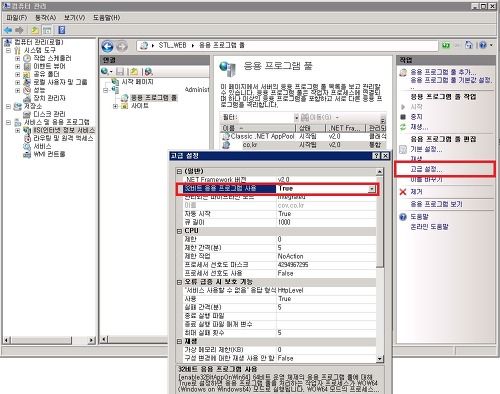This screenshot has width=500, height=394.
Task: Click the 응용 프로그램 풀 기본값 설정 link
Action: (451, 80)
